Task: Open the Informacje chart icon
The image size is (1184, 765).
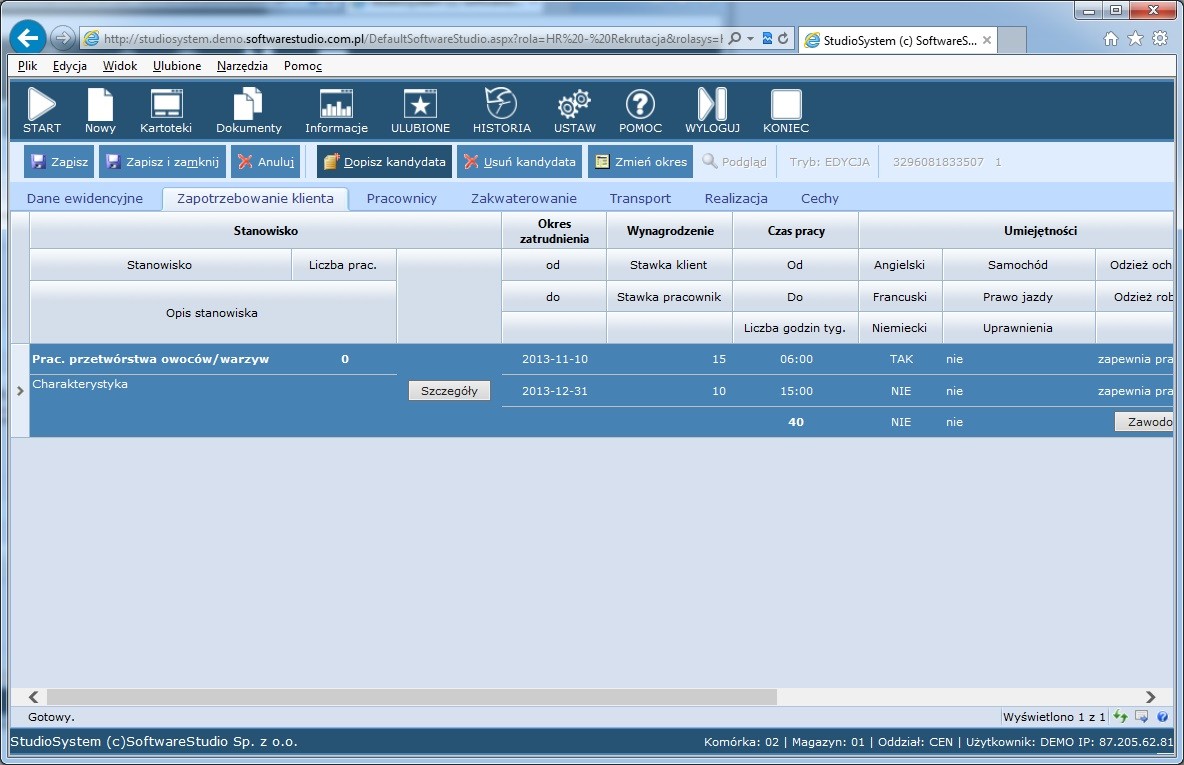Action: click(x=336, y=110)
